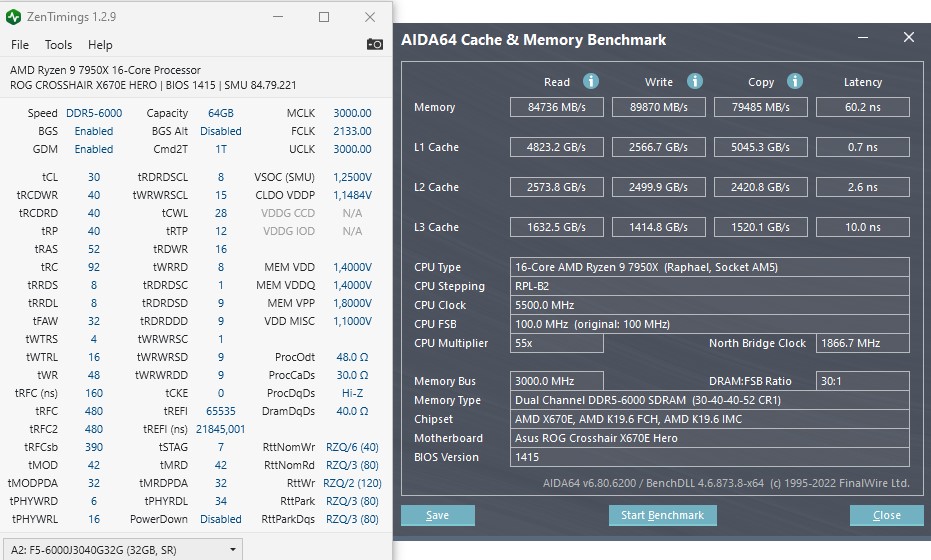
Task: Click L3 Cache Write value 1414.8 GB/s
Action: (x=658, y=227)
